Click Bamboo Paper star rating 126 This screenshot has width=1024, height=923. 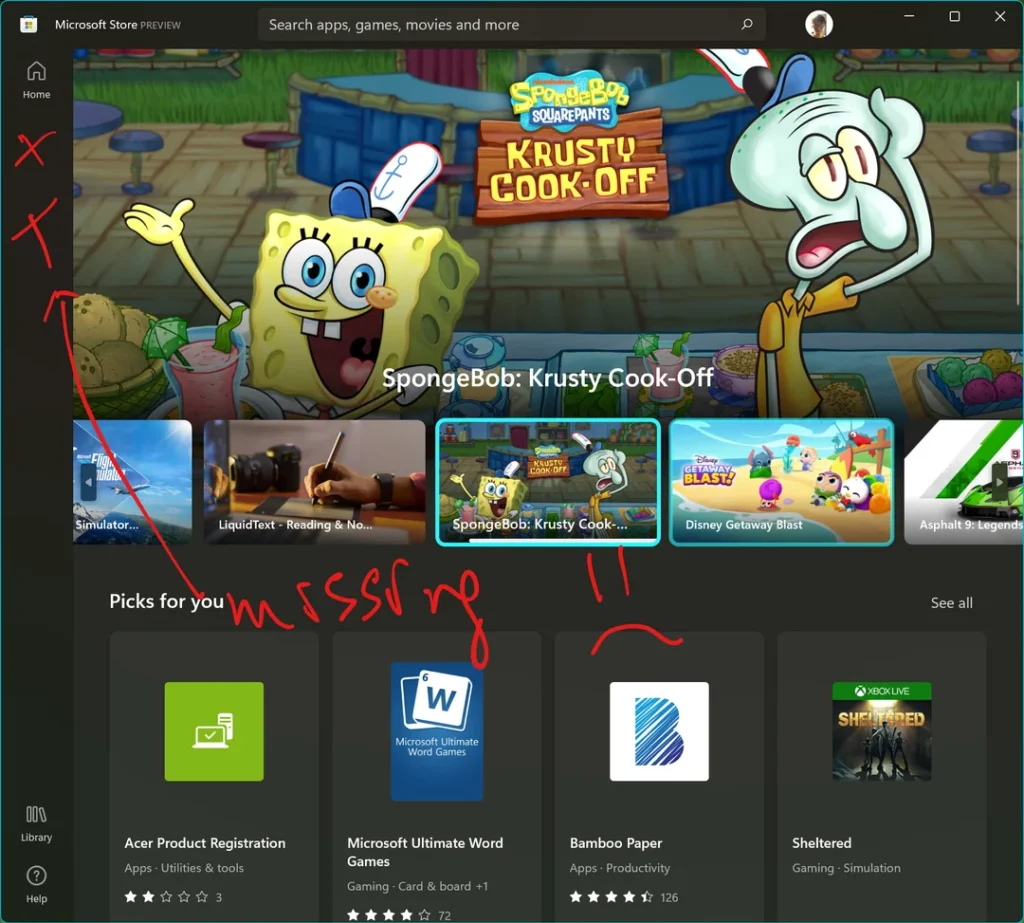tap(624, 897)
